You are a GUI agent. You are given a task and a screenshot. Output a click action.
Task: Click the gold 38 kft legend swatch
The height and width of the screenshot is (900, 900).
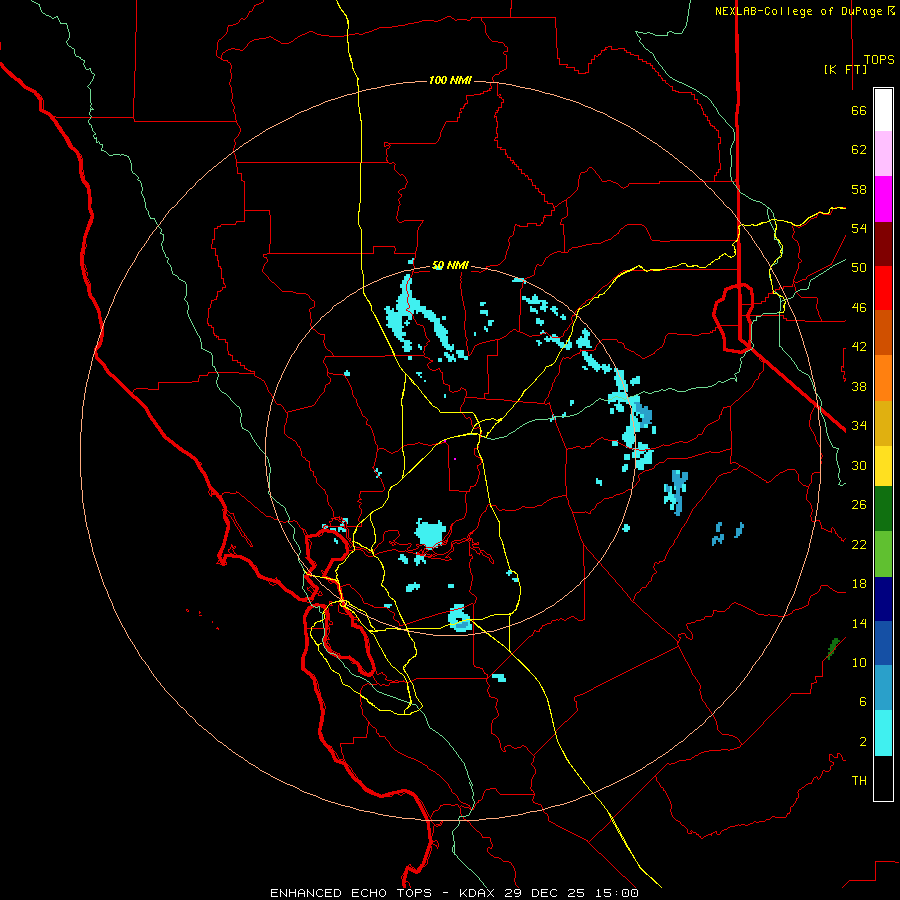(883, 423)
